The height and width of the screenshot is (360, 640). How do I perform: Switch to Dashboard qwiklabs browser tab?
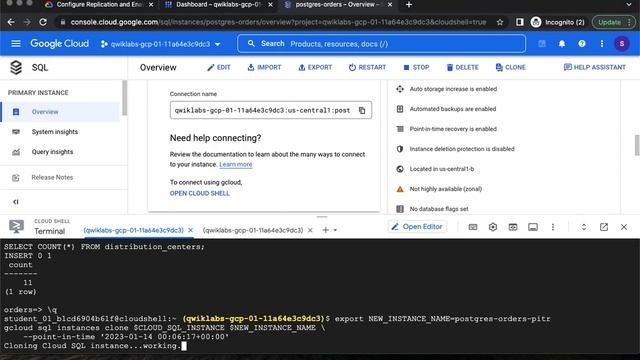tap(218, 4)
